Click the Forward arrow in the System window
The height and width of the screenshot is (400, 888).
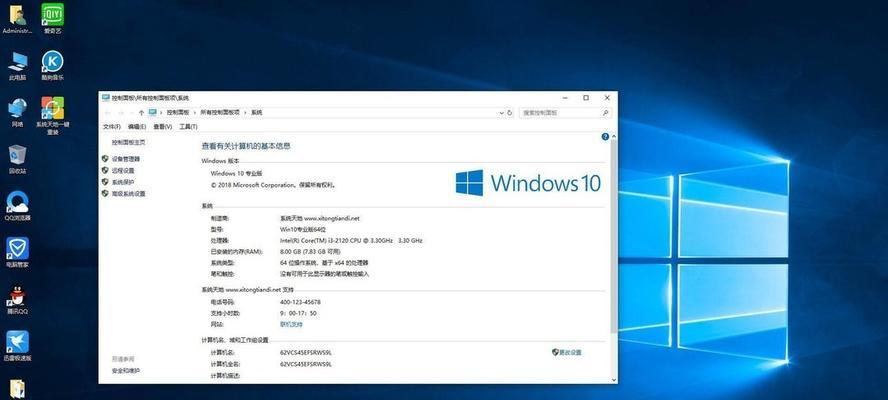(121, 113)
